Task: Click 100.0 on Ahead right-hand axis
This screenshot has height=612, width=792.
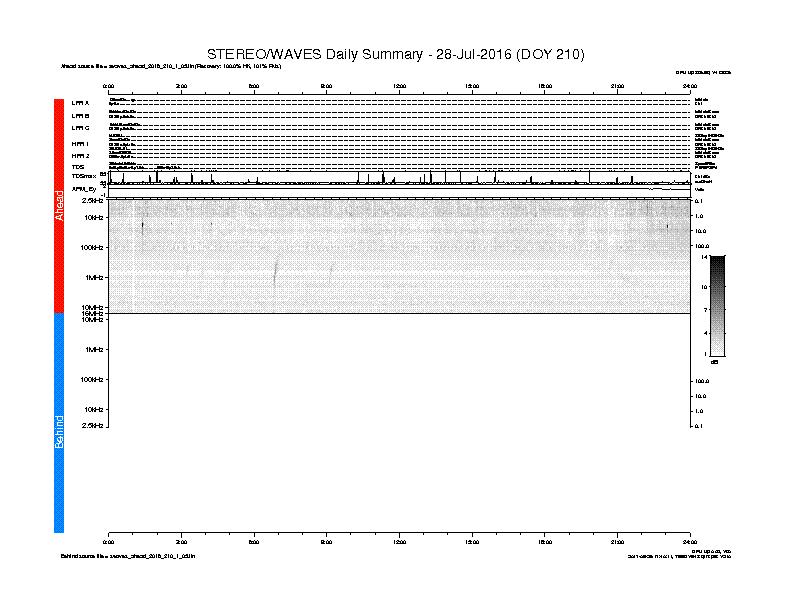Action: click(702, 246)
